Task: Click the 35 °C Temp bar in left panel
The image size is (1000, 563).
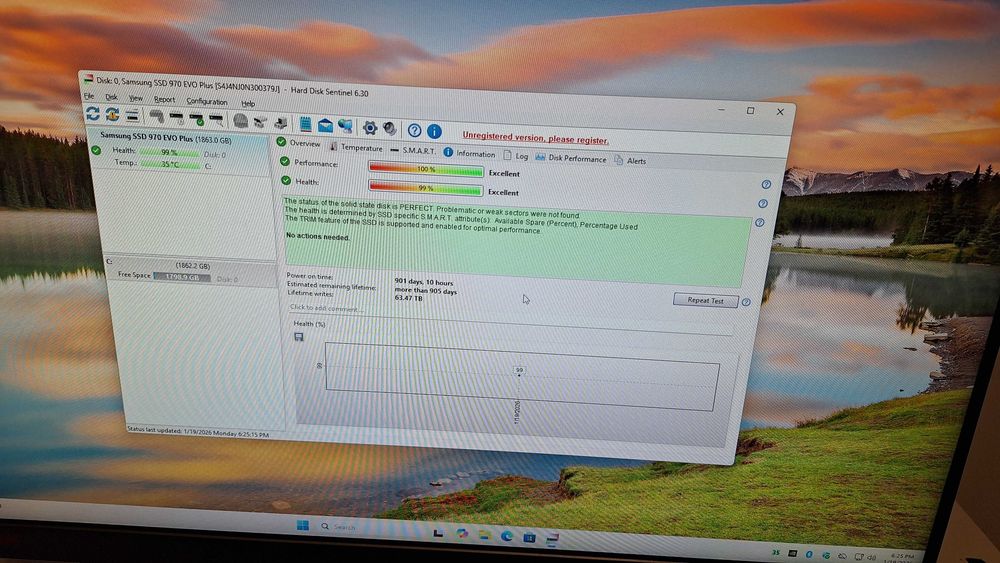Action: (x=170, y=165)
